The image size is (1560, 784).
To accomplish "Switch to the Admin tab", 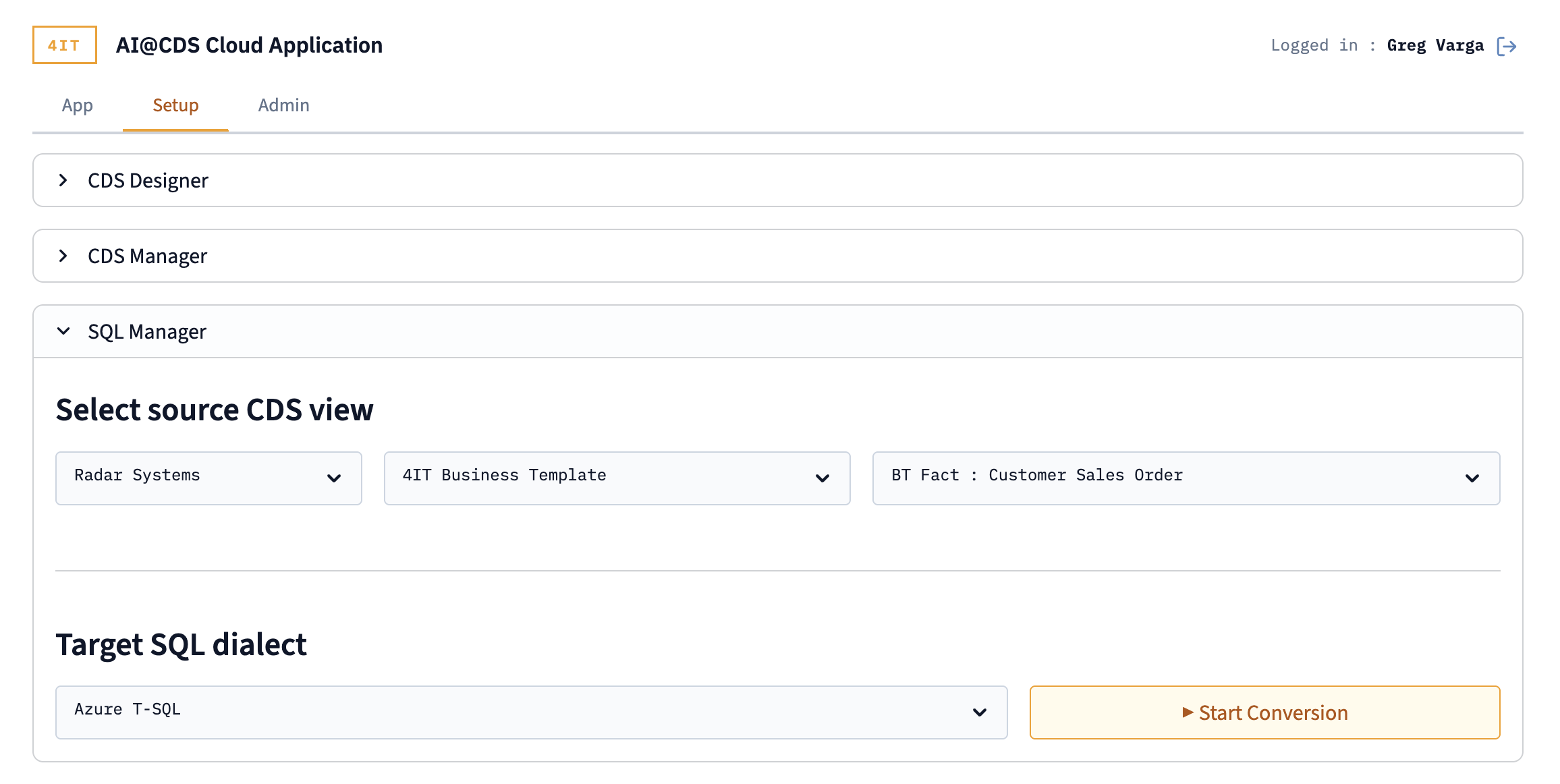I will tap(283, 105).
